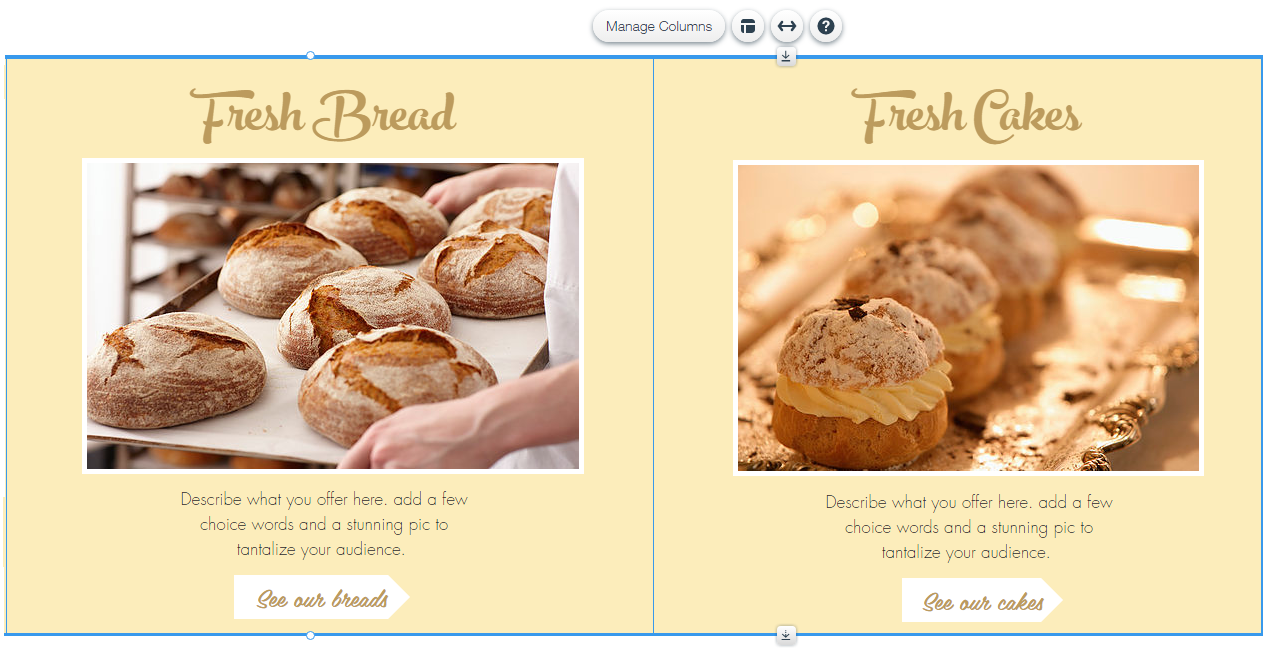
Task: Select the description text under cakes photo
Action: pyautogui.click(x=969, y=527)
